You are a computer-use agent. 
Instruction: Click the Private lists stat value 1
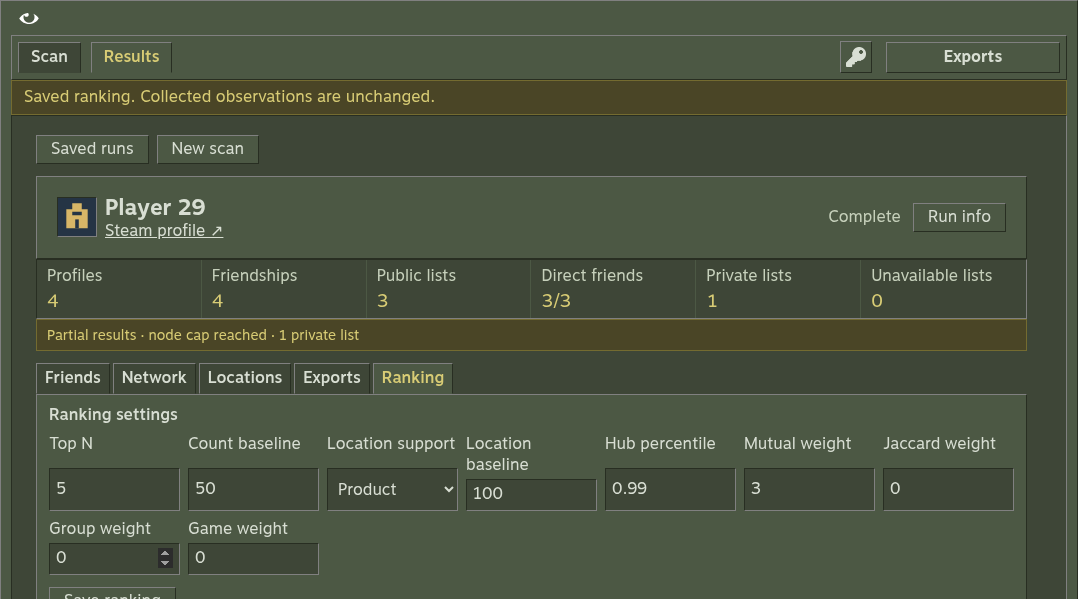click(712, 301)
